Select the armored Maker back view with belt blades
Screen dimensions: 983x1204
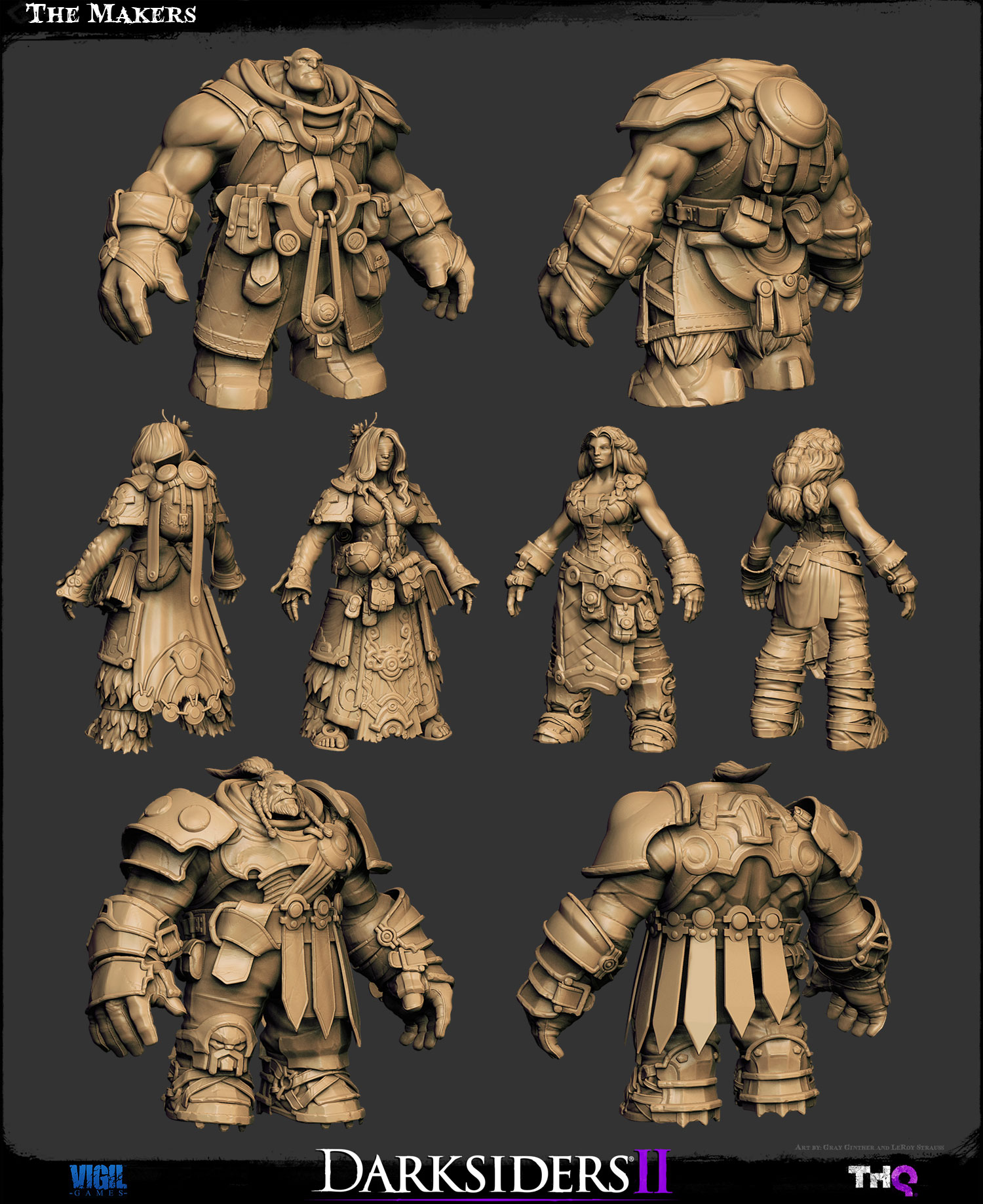(704, 945)
